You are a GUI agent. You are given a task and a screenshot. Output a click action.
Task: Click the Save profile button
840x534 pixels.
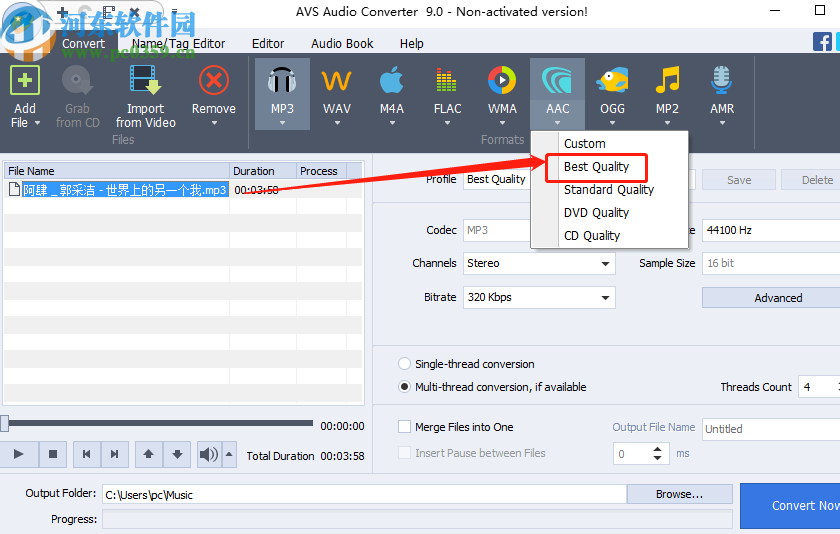[739, 180]
